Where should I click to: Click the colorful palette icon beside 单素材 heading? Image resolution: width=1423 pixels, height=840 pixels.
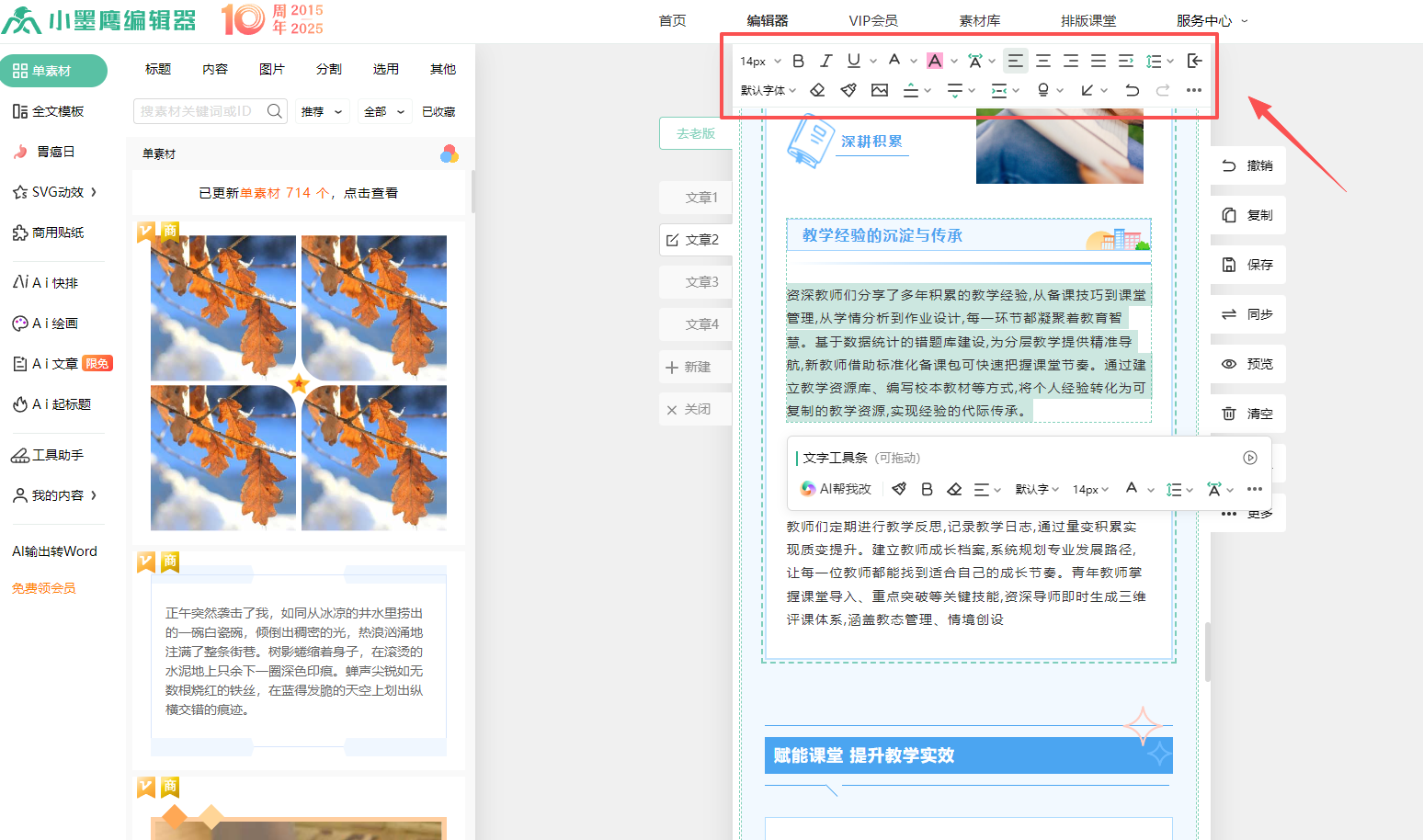click(450, 153)
